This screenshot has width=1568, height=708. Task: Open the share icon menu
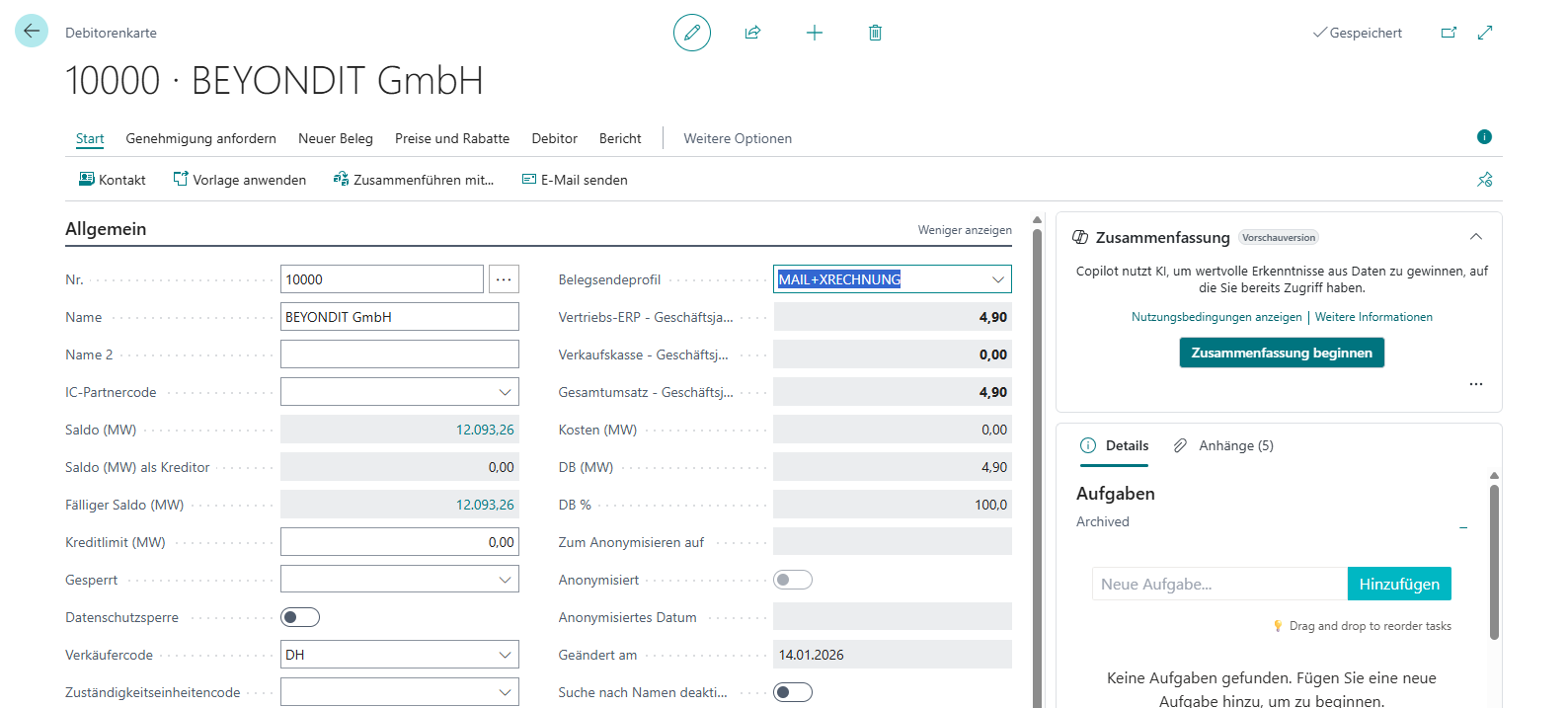pos(752,33)
